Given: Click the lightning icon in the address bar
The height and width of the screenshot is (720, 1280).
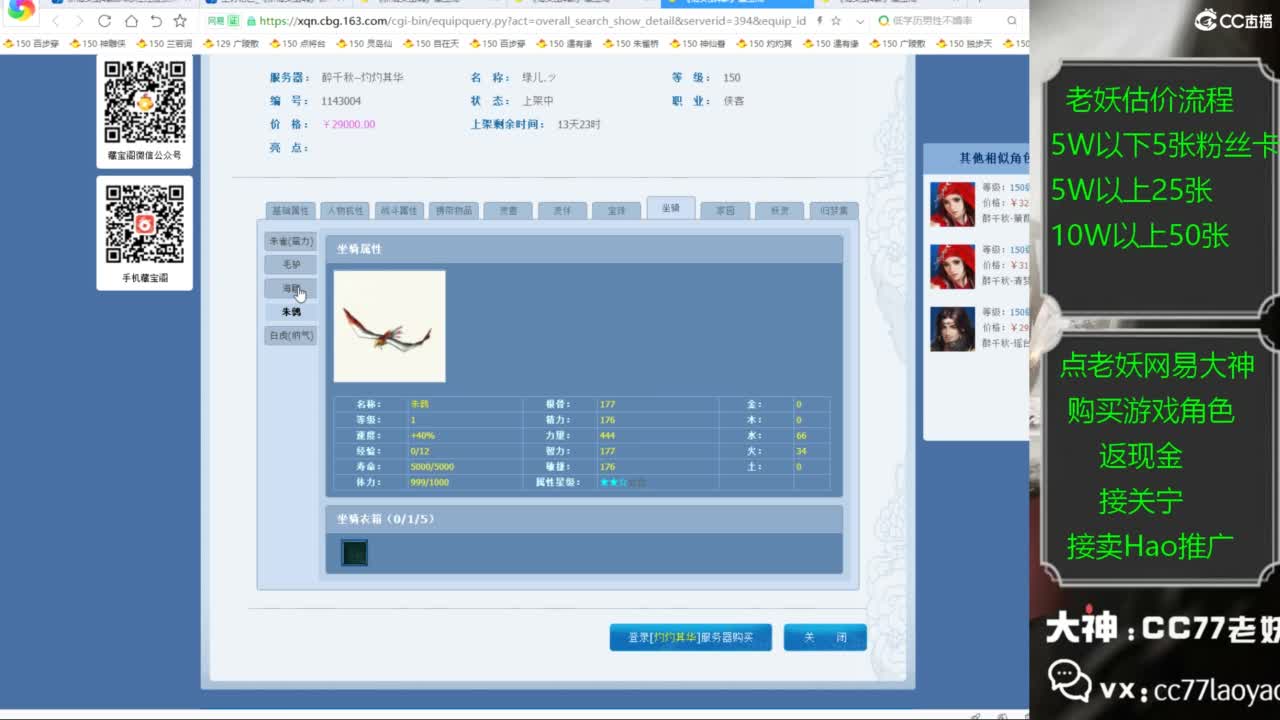Looking at the screenshot, I should 820,21.
